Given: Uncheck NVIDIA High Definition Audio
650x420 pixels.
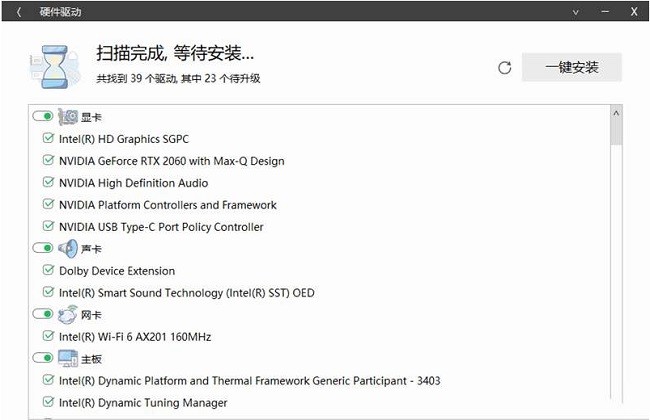Looking at the screenshot, I should pyautogui.click(x=49, y=182).
